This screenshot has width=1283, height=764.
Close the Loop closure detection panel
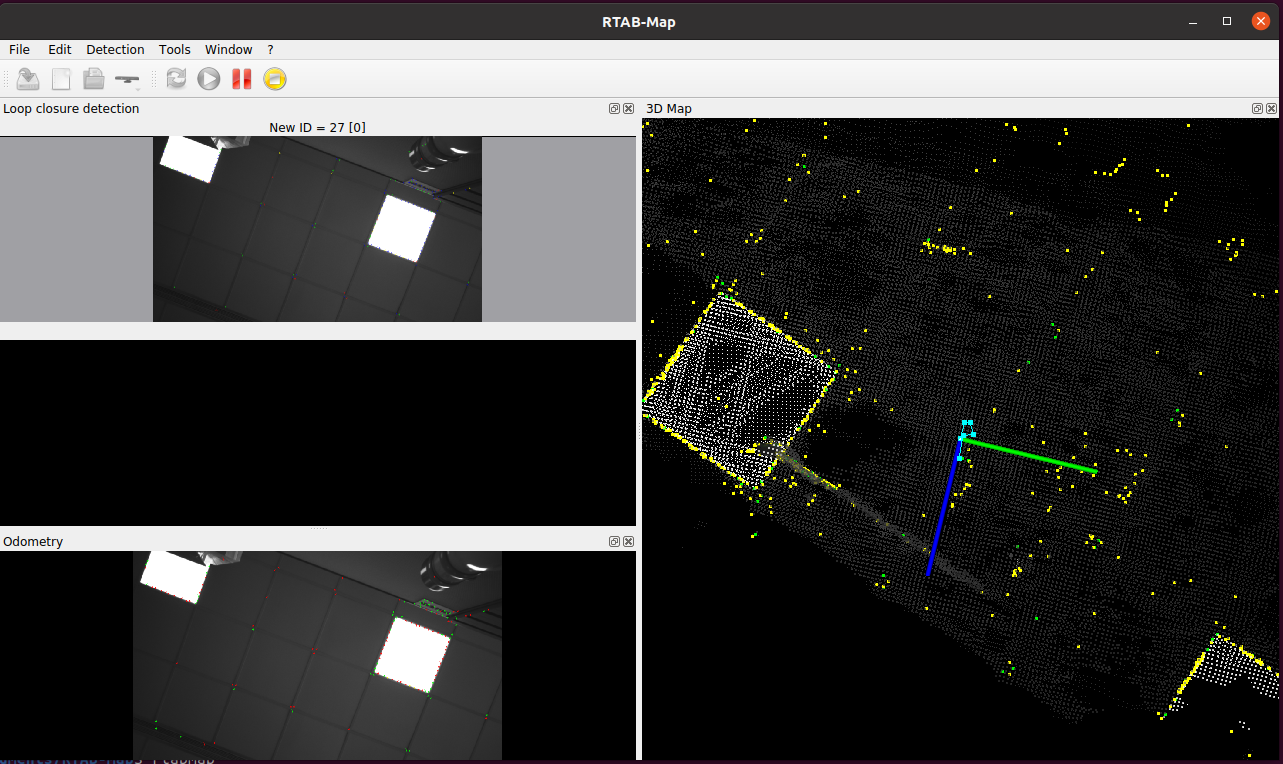(x=628, y=109)
